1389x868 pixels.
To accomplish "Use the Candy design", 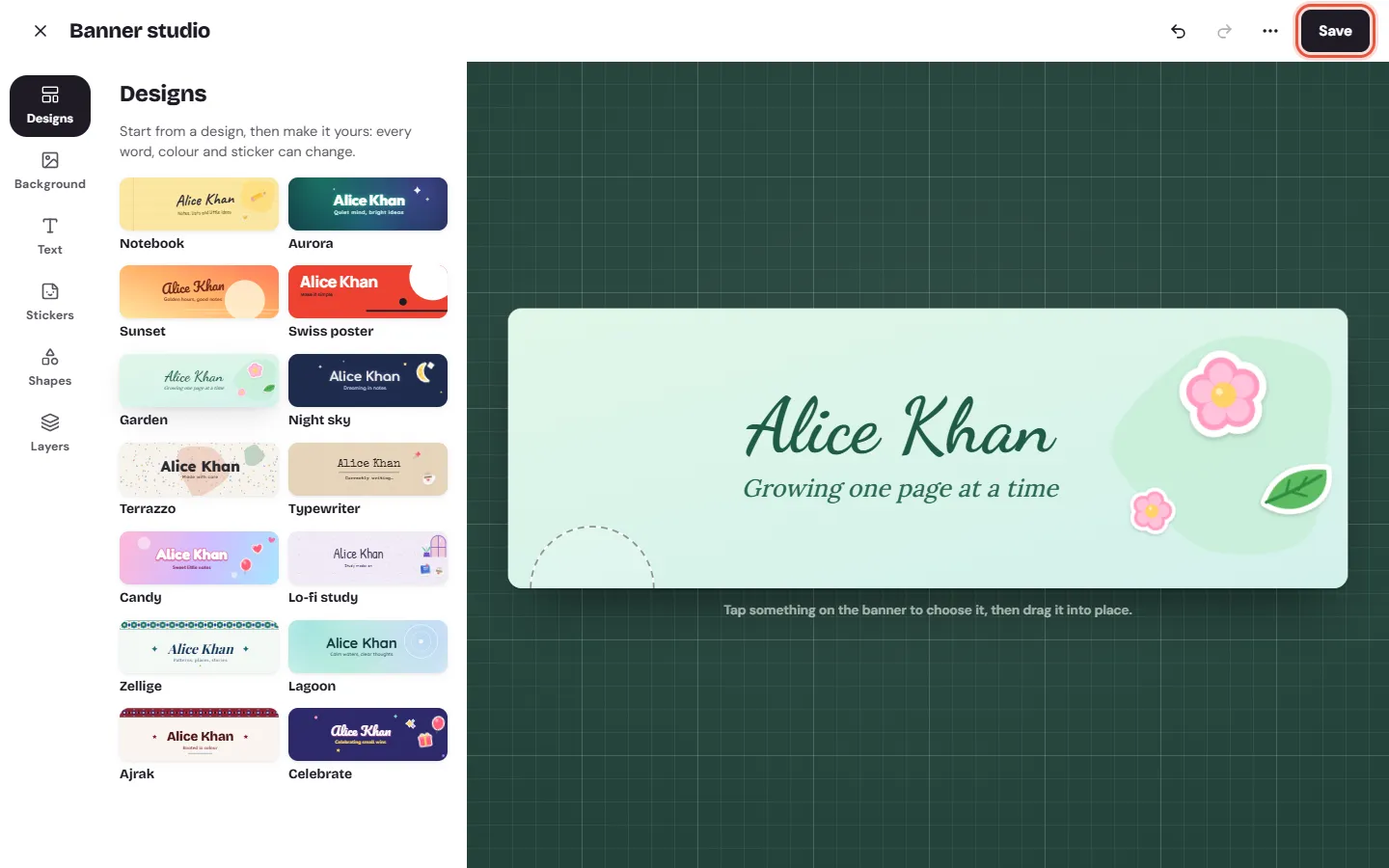I will click(x=199, y=557).
